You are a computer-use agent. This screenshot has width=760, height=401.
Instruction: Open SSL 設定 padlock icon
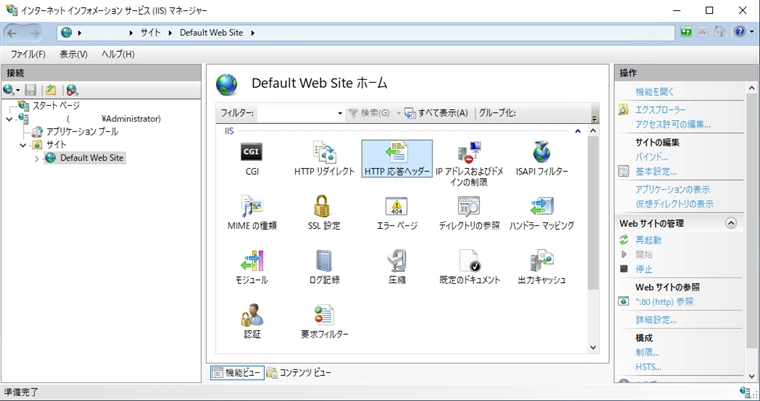tap(323, 206)
